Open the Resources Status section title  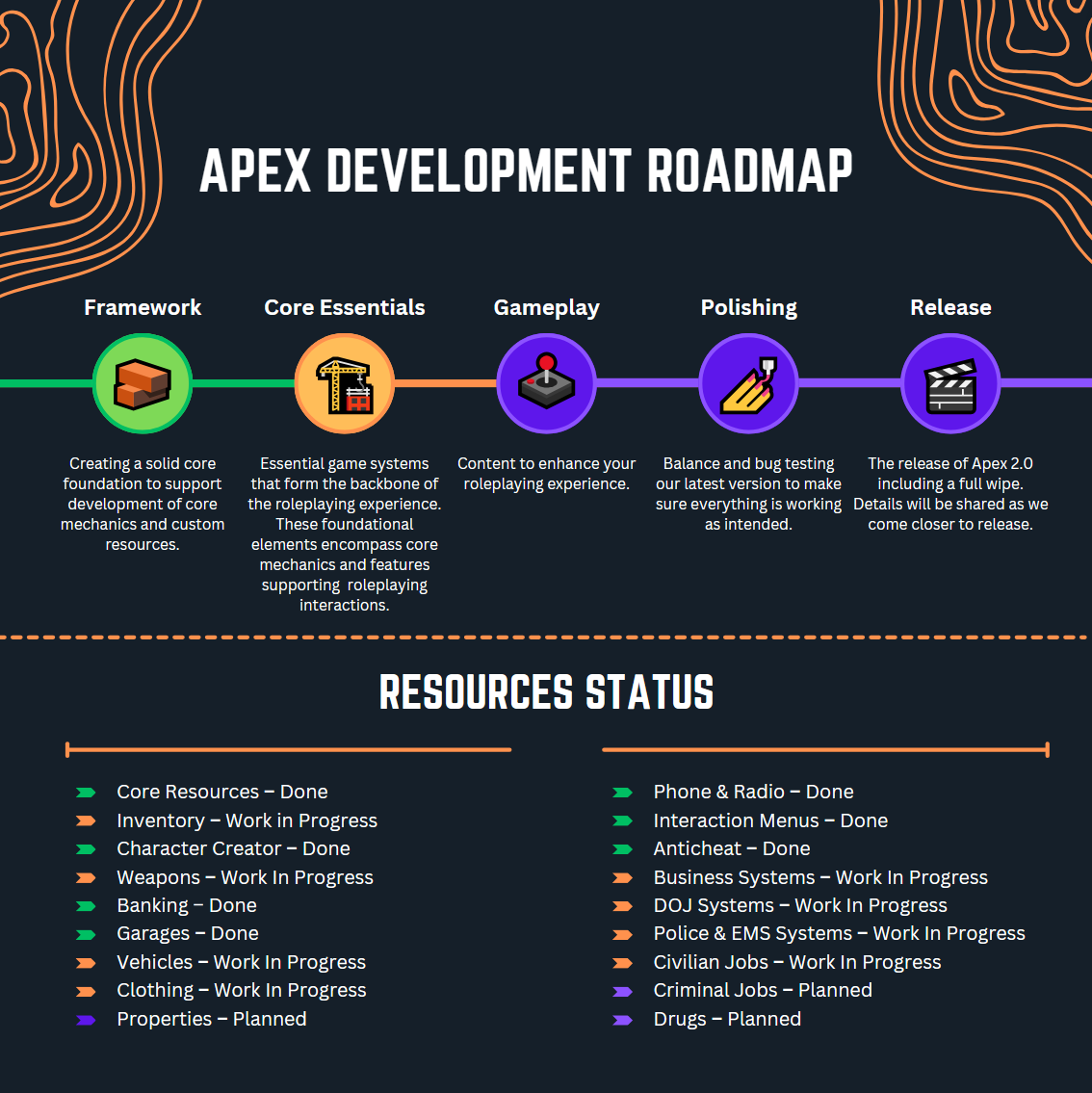(546, 691)
